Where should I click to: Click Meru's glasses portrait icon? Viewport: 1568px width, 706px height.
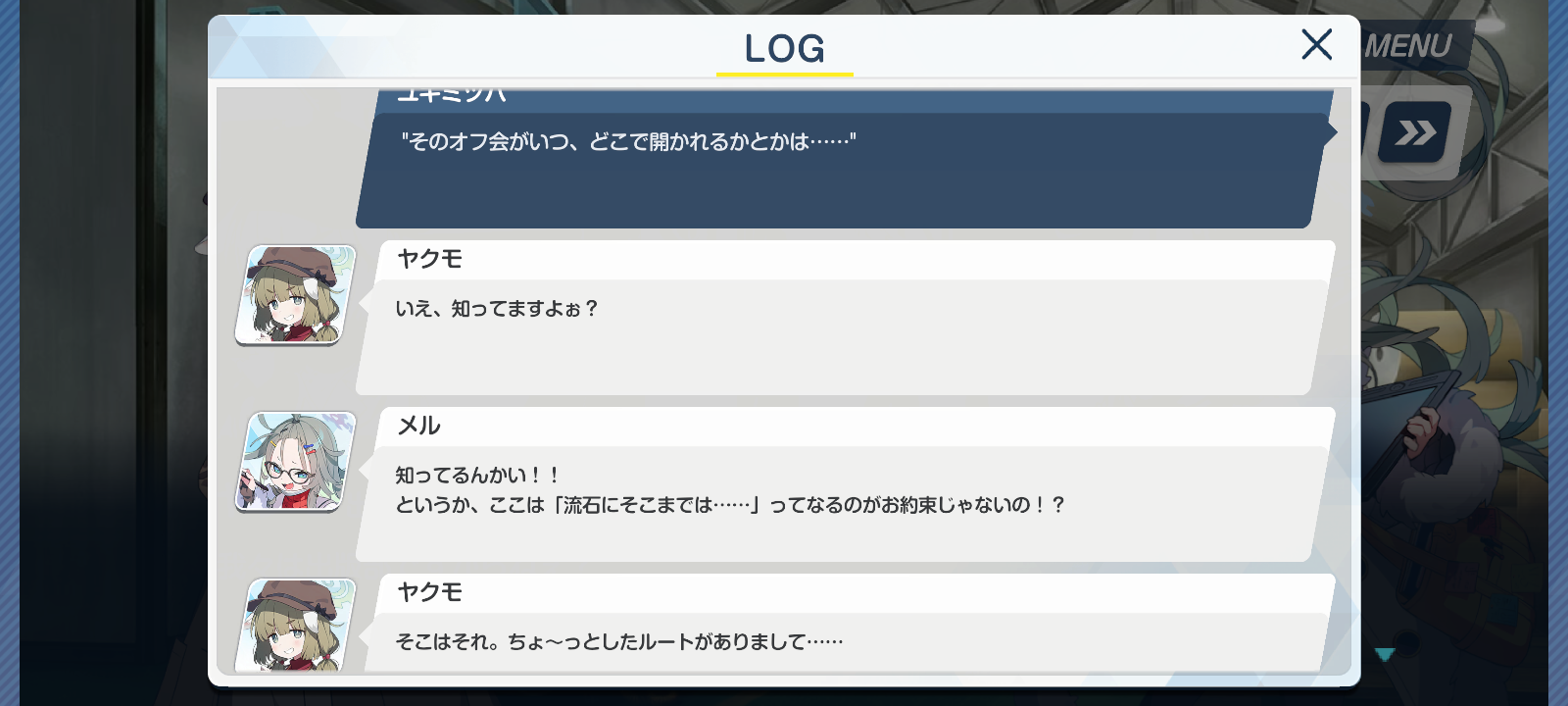tap(295, 461)
